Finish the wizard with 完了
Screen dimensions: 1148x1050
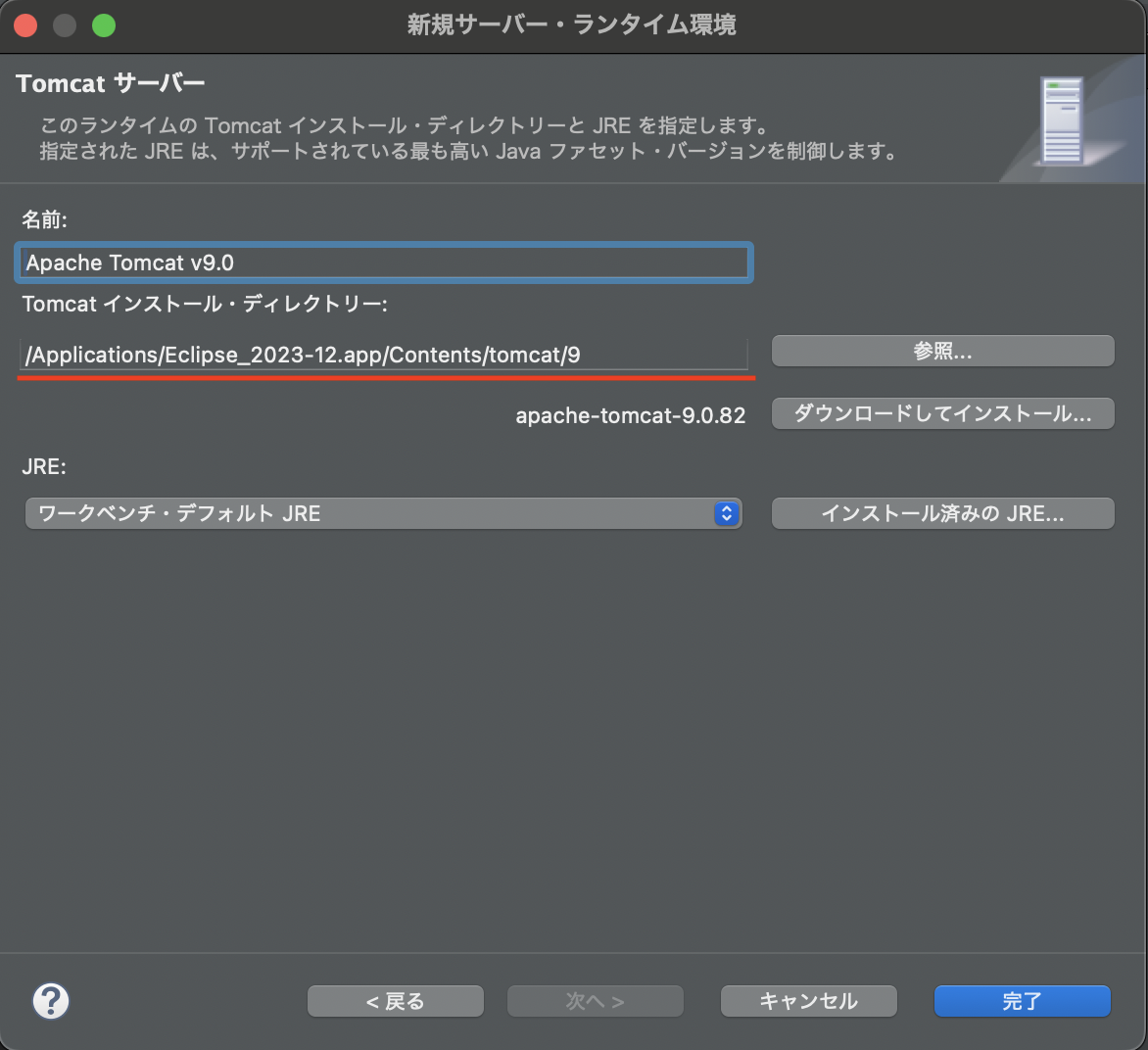(x=1022, y=1001)
